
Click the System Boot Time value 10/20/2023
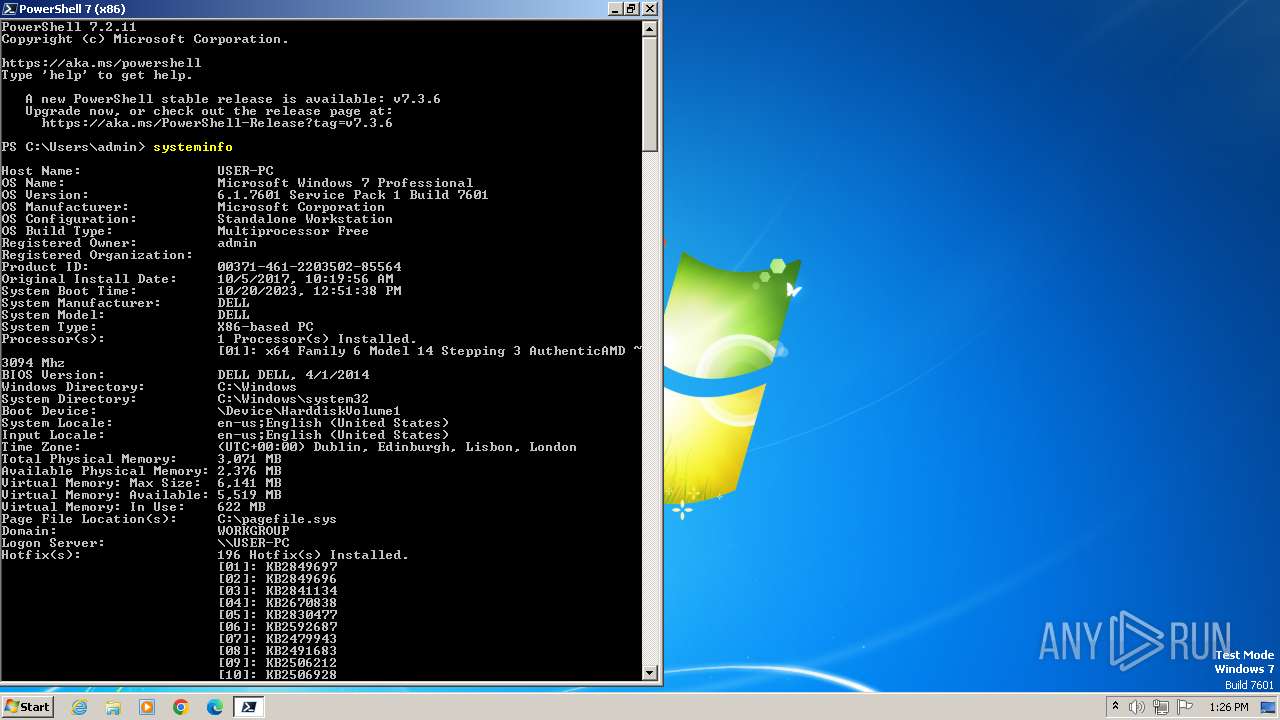click(x=309, y=291)
